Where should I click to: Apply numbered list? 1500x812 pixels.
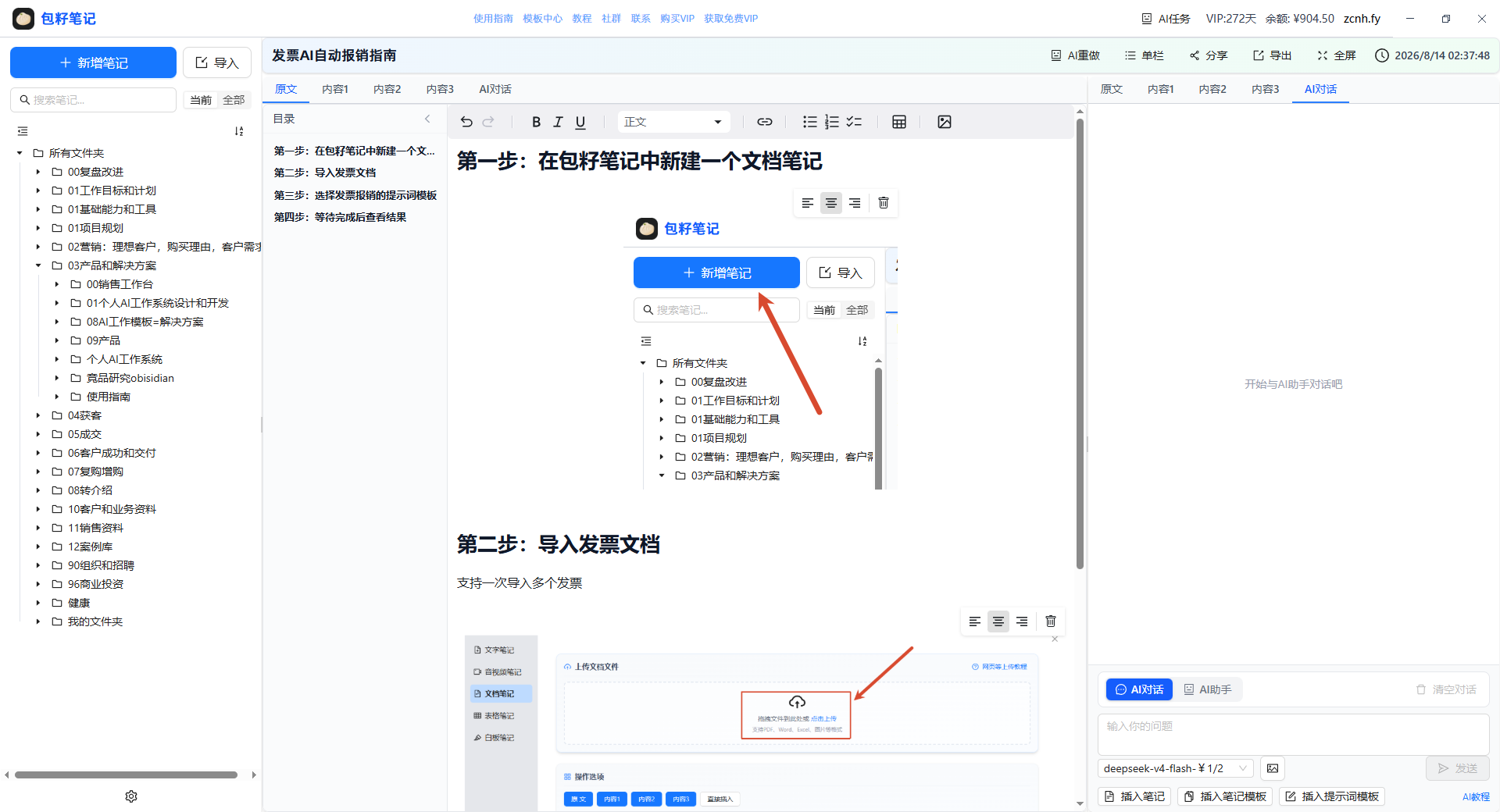coord(832,122)
